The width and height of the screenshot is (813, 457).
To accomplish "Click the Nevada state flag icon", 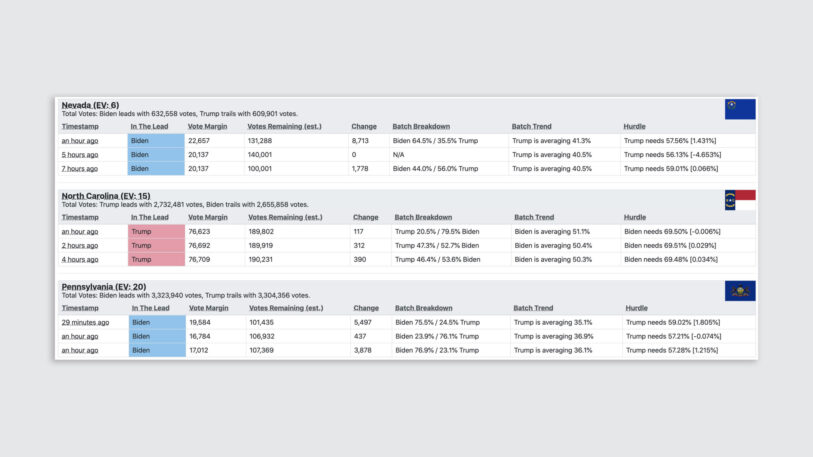I will [740, 109].
